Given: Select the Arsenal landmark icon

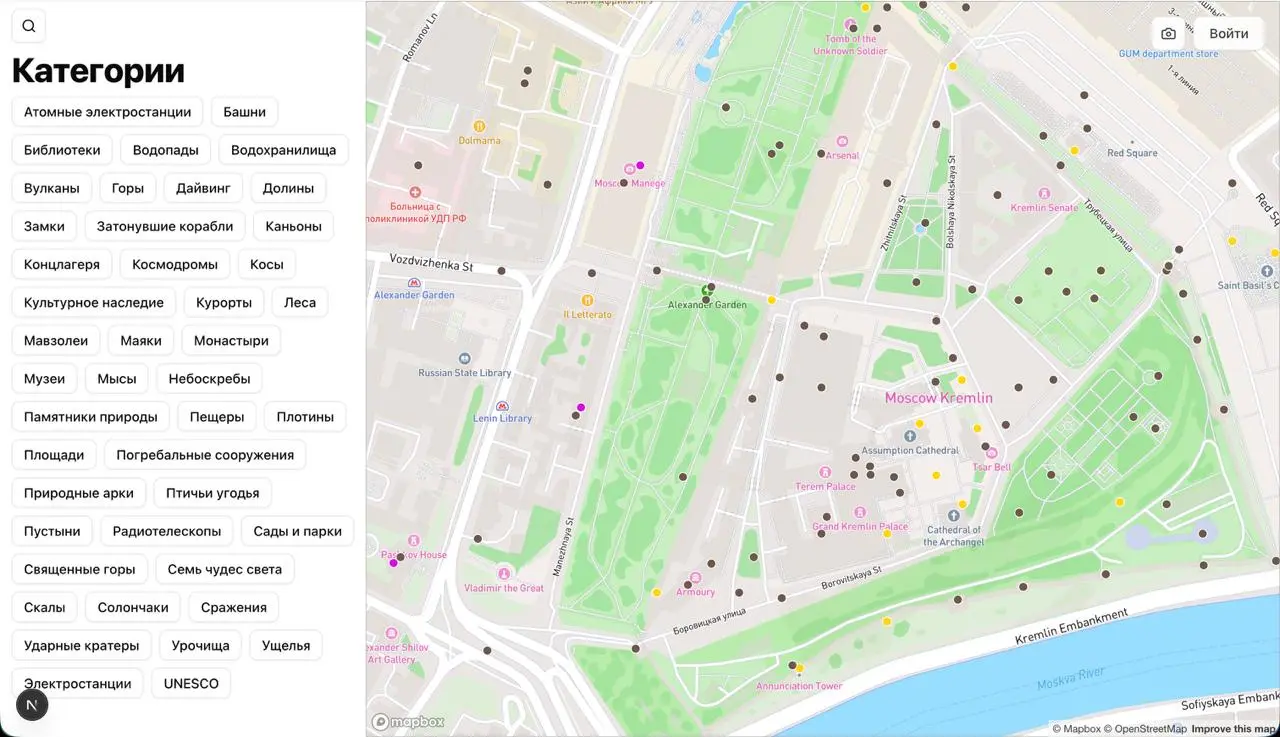Looking at the screenshot, I should pyautogui.click(x=842, y=141).
